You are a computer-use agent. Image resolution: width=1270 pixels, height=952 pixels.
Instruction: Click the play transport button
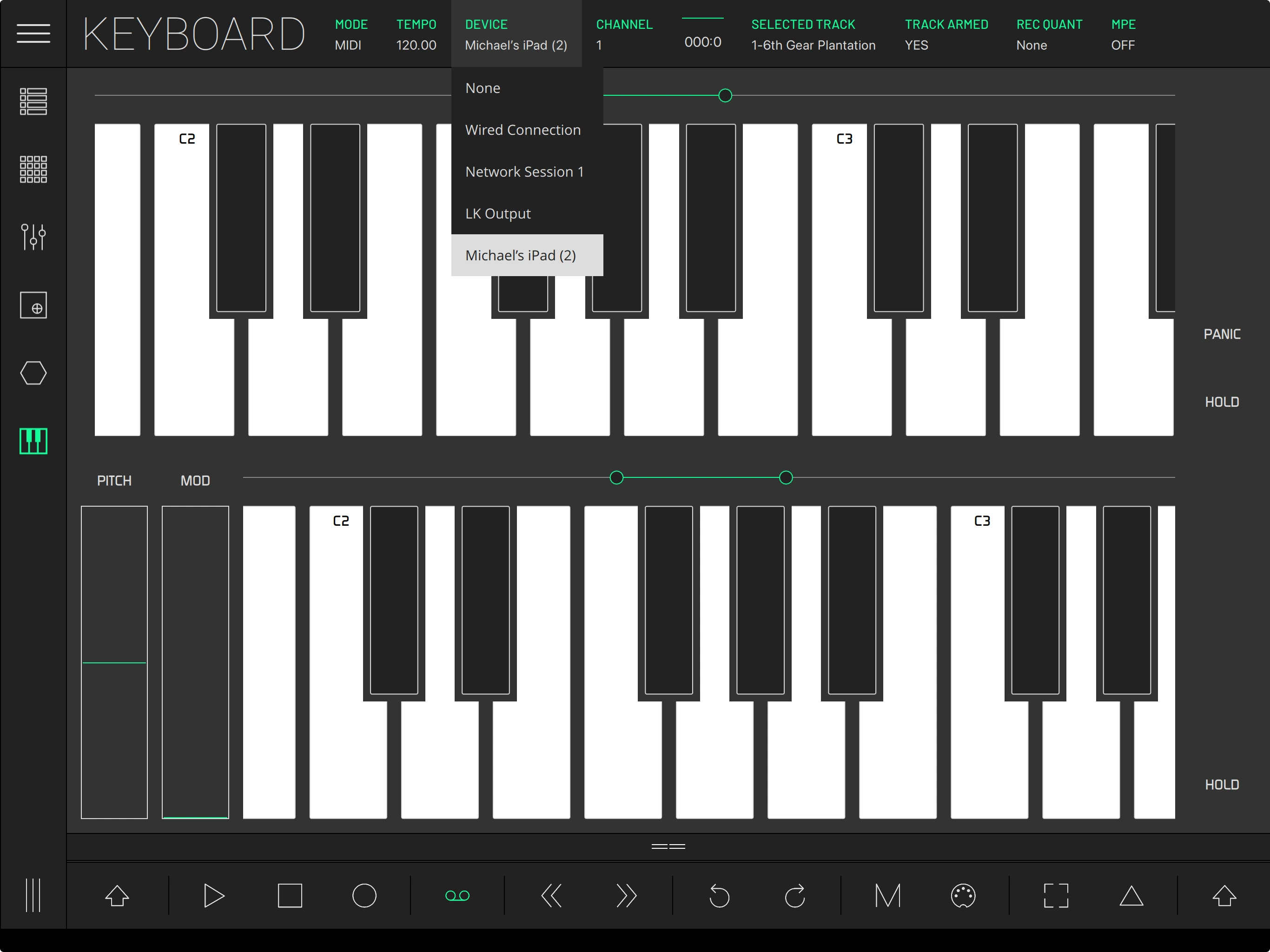point(213,896)
